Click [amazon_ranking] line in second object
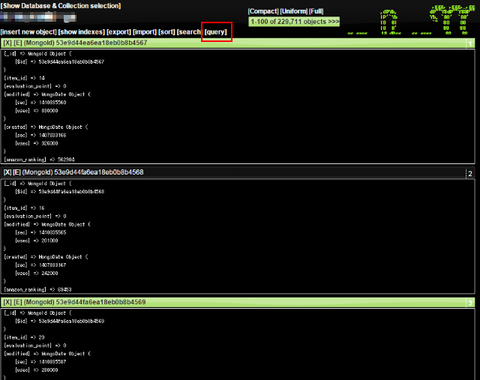 tap(38, 290)
